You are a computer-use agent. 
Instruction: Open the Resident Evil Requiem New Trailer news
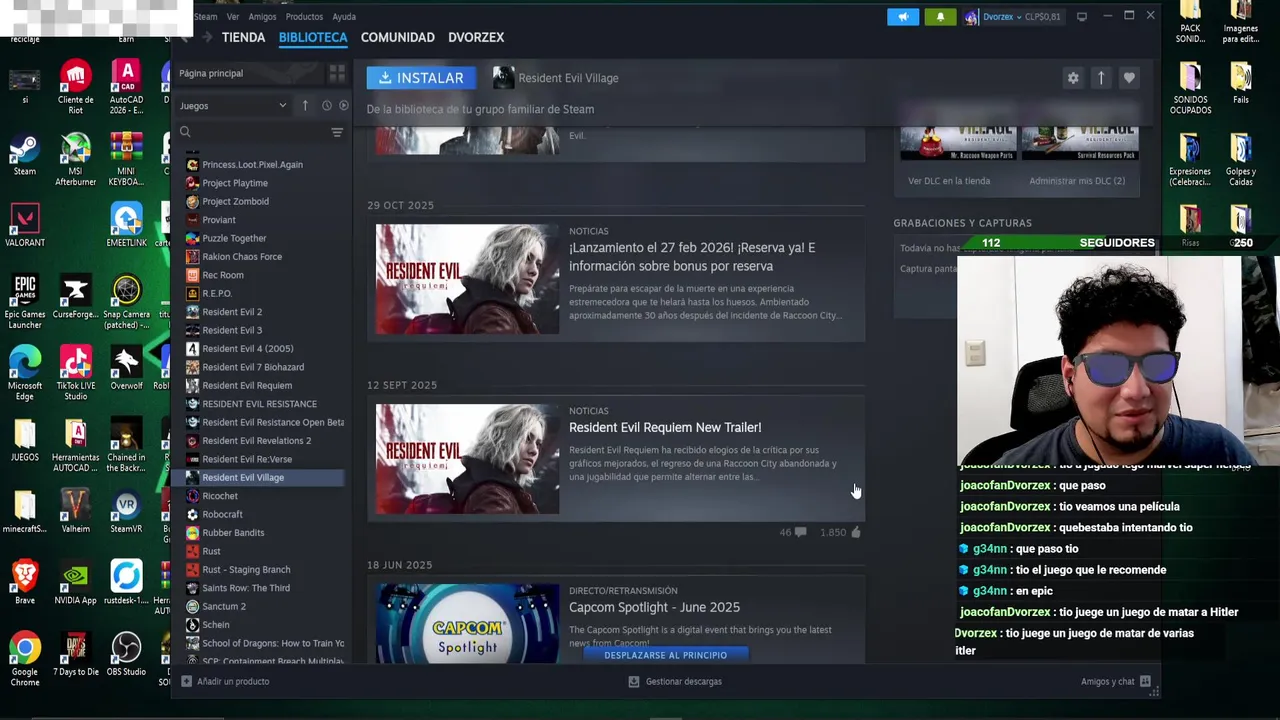(665, 428)
